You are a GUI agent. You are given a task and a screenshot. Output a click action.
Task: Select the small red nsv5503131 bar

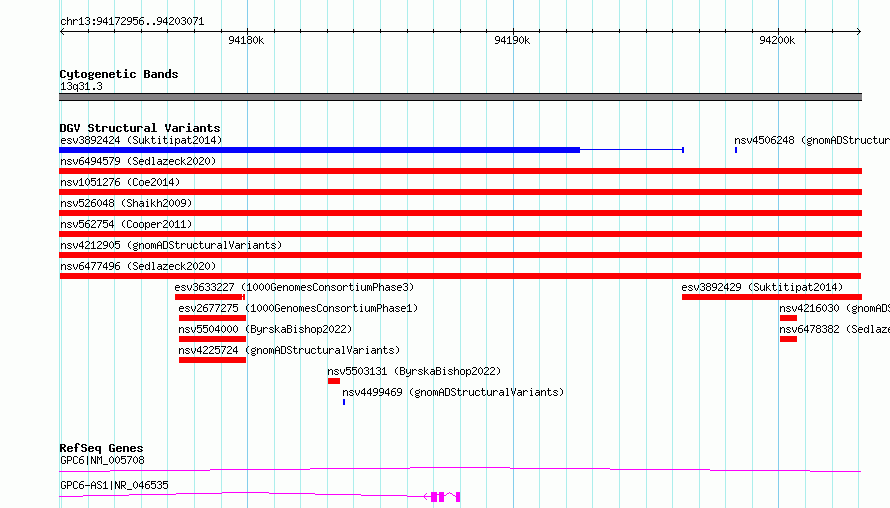coord(334,381)
